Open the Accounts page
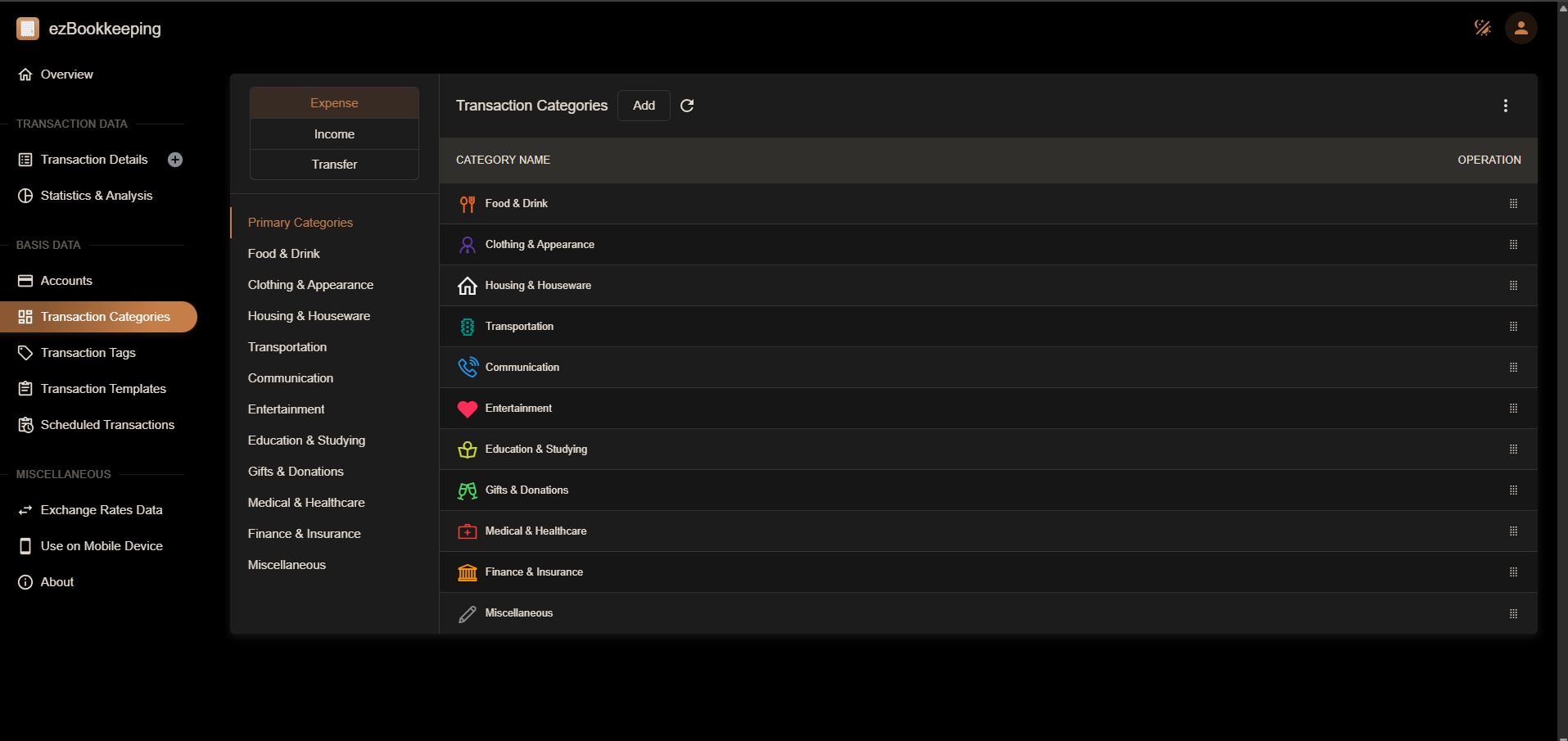This screenshot has height=741, width=1568. (98, 281)
